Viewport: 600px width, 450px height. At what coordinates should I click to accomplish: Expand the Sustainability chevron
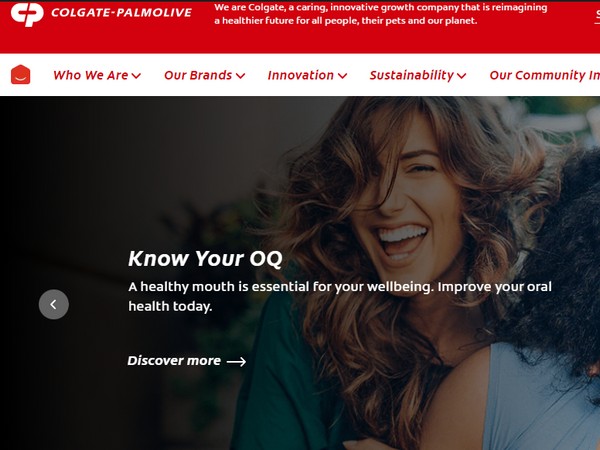[x=461, y=76]
